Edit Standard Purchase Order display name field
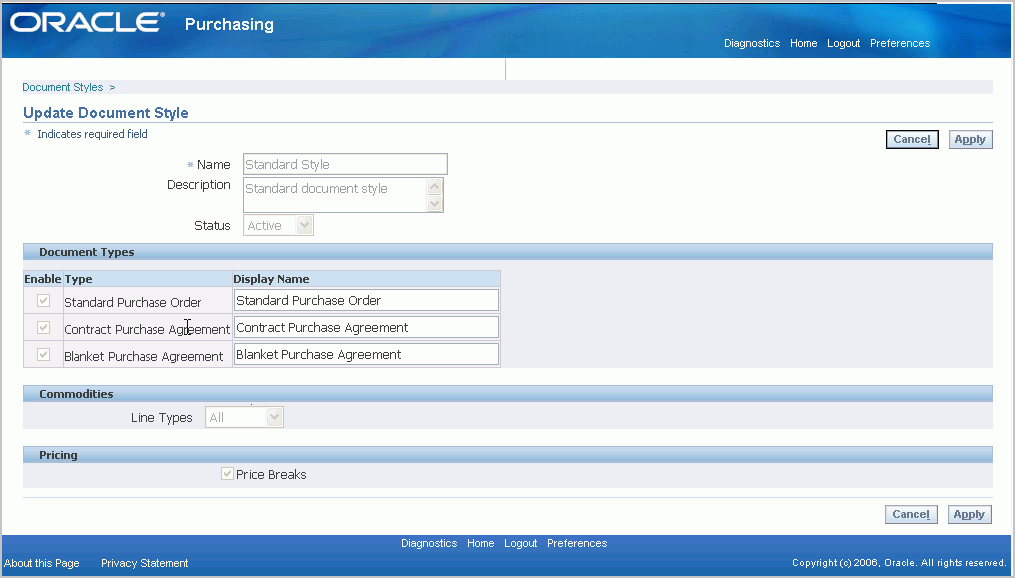 366,300
